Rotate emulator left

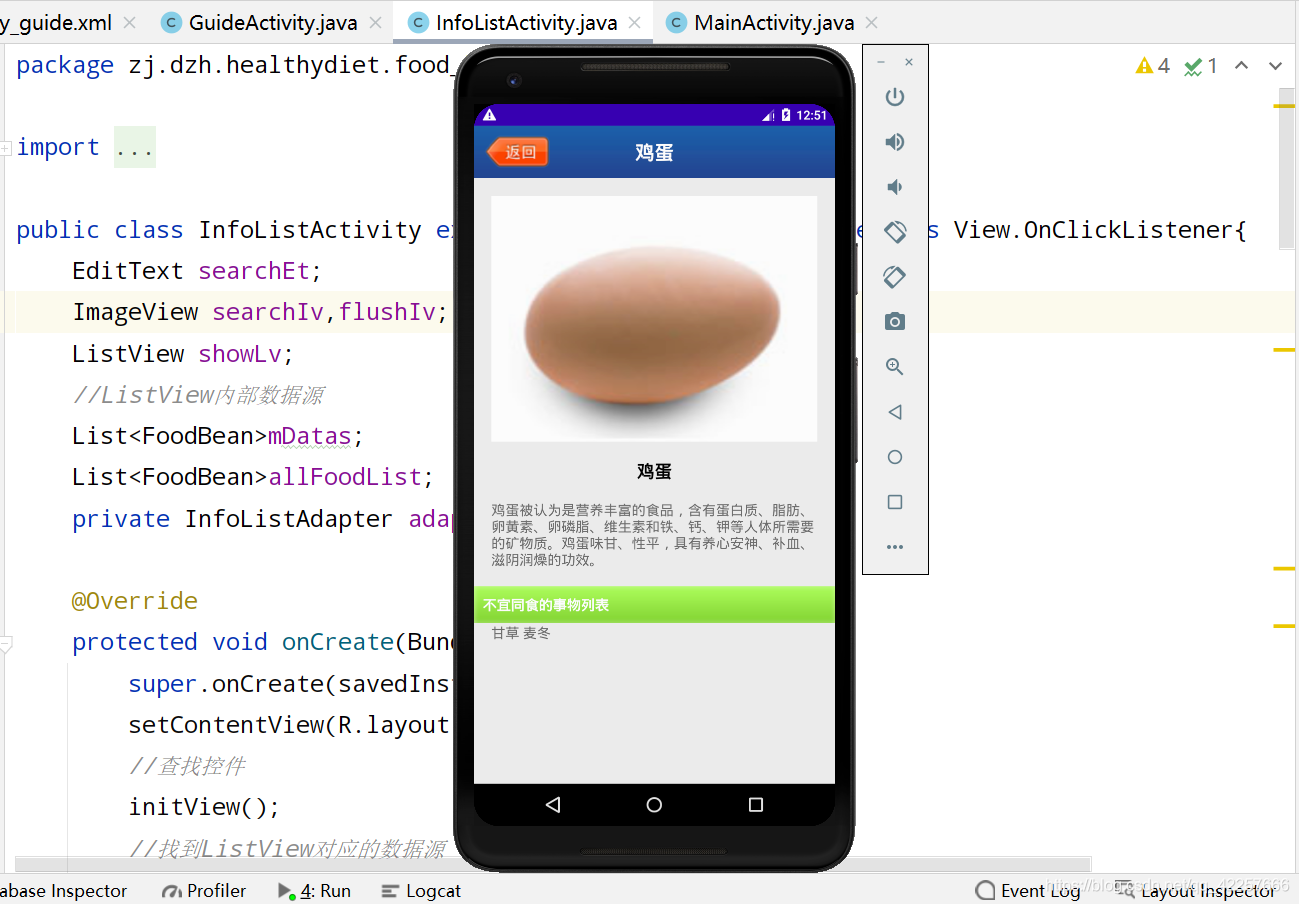tap(895, 232)
